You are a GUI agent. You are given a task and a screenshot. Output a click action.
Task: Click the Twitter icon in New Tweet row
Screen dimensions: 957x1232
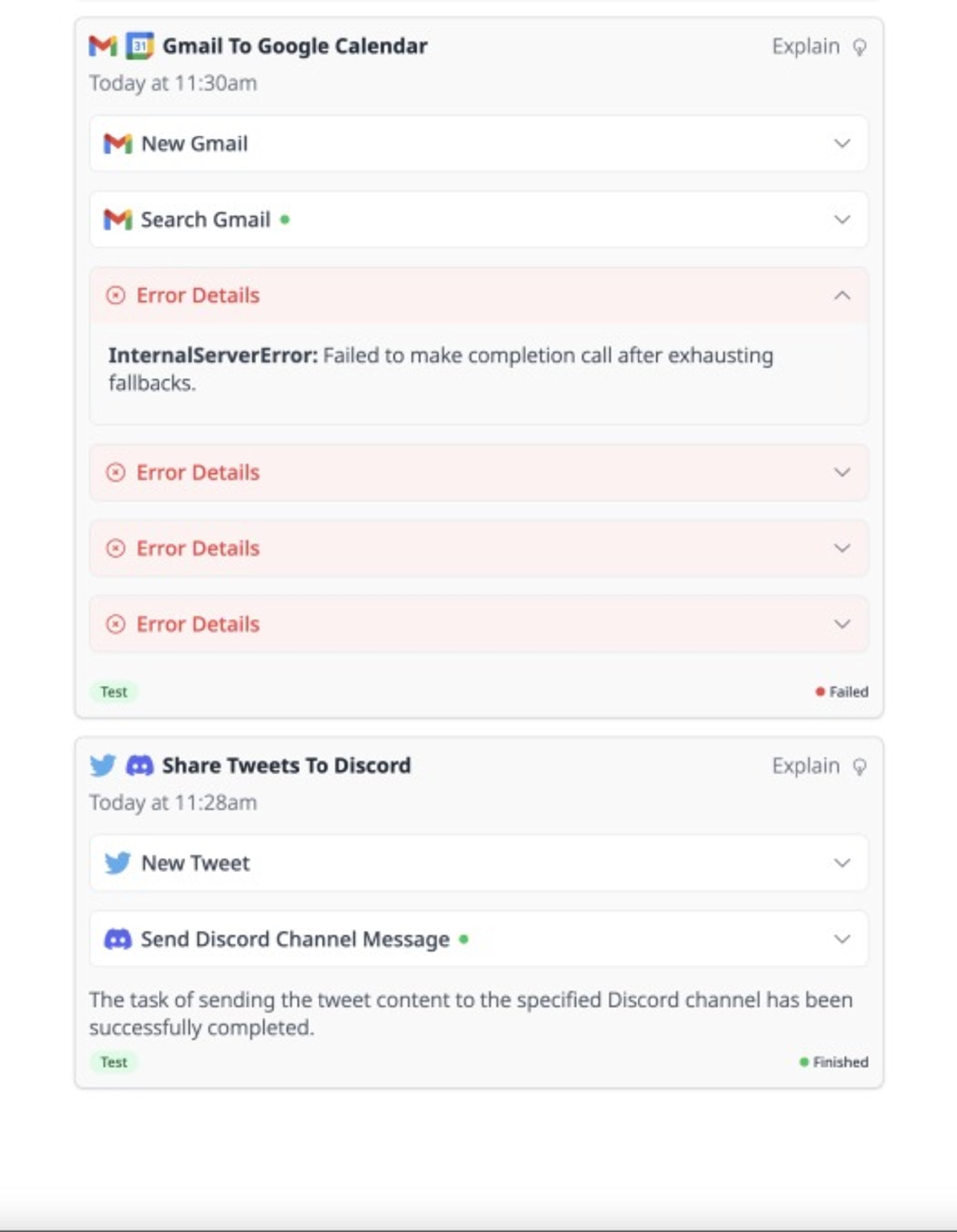117,863
